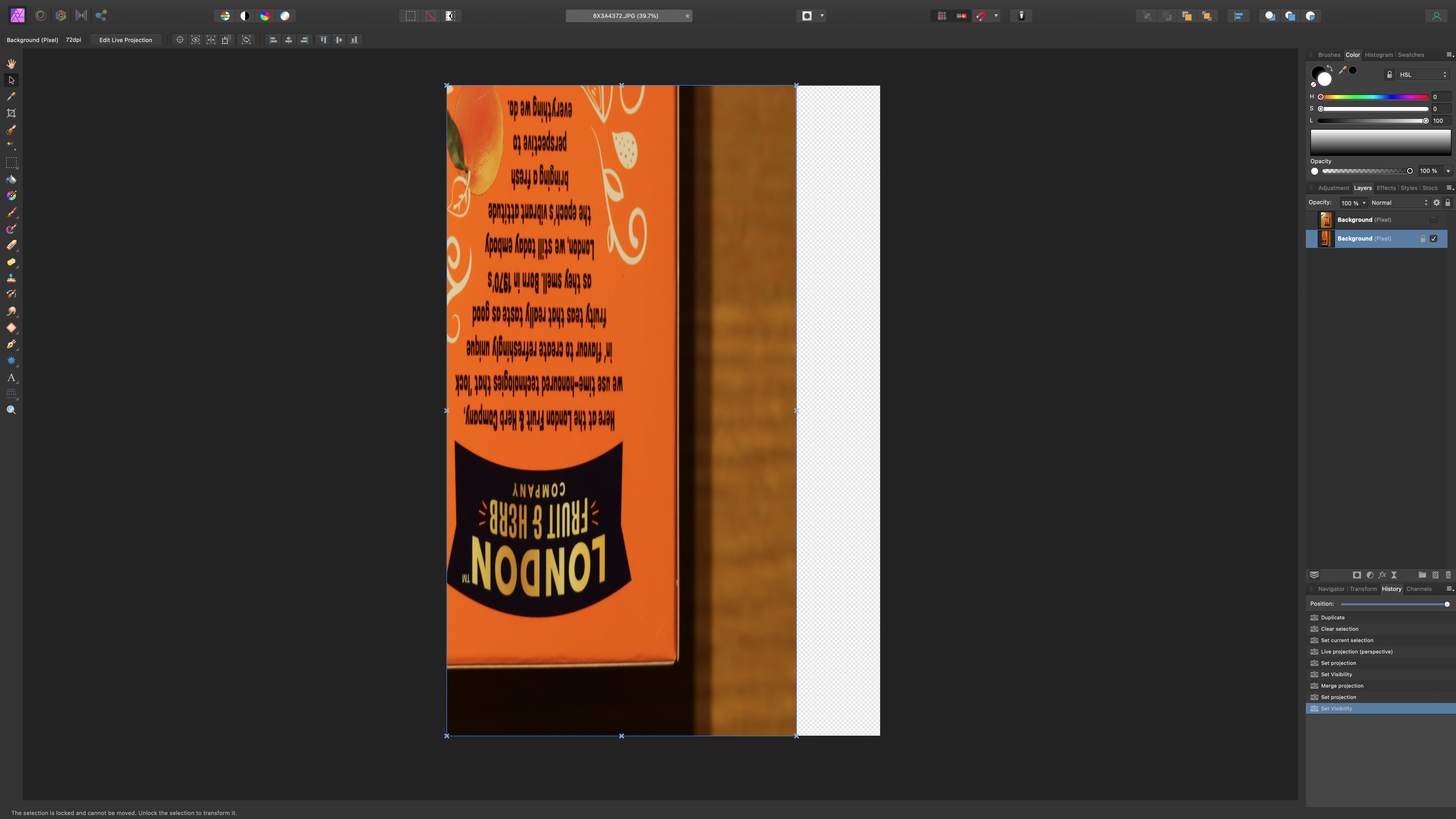Screen dimensions: 1456x819
Task: Adjust the Lightness slider in the Color panel
Action: coord(1374,120)
